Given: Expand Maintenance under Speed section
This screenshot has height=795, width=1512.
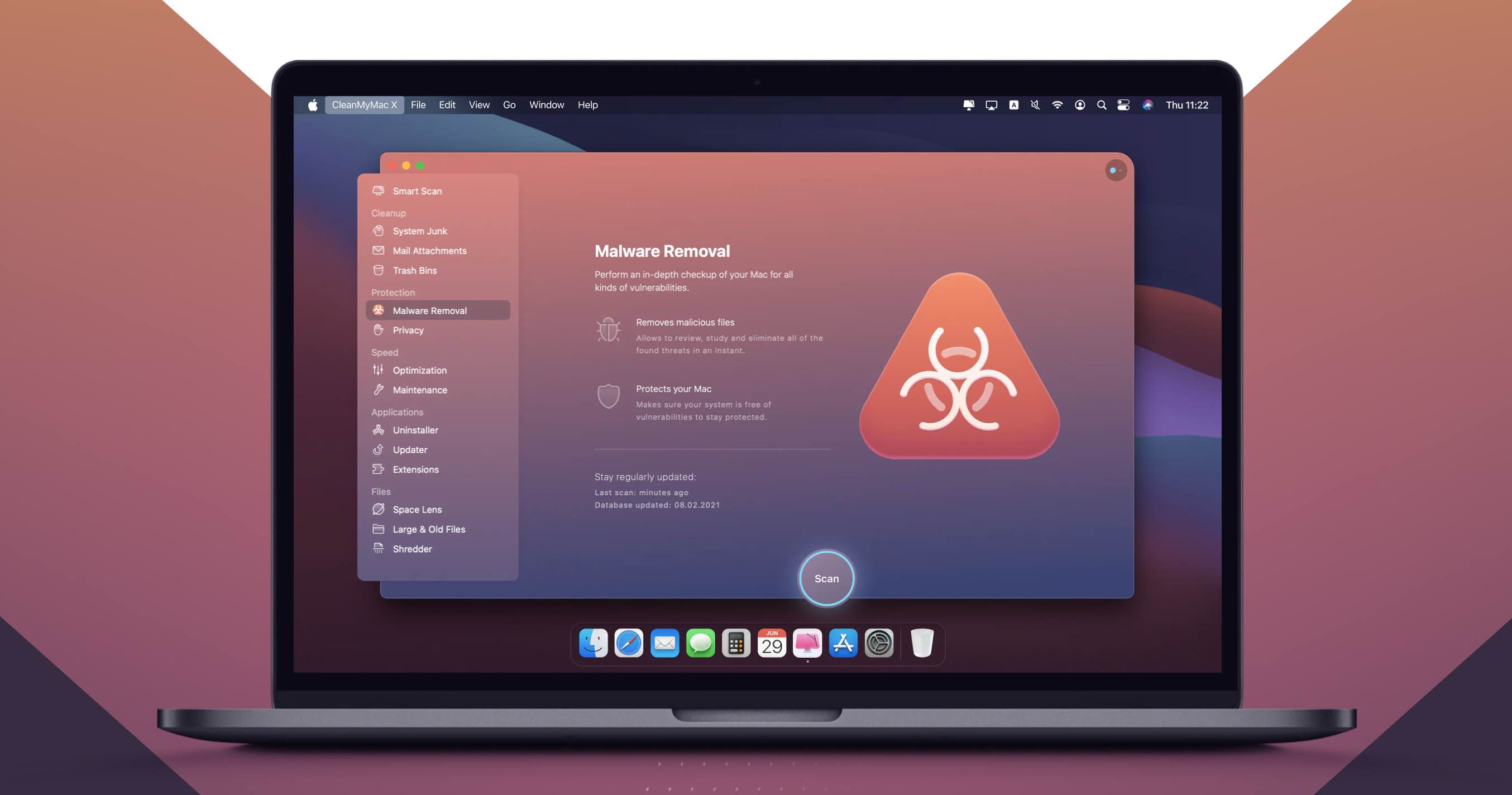Looking at the screenshot, I should click(419, 389).
